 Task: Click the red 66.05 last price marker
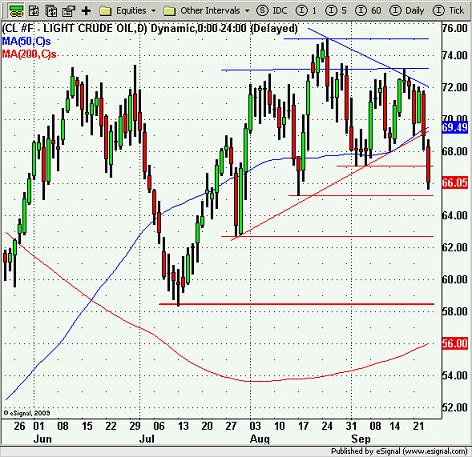tap(455, 183)
